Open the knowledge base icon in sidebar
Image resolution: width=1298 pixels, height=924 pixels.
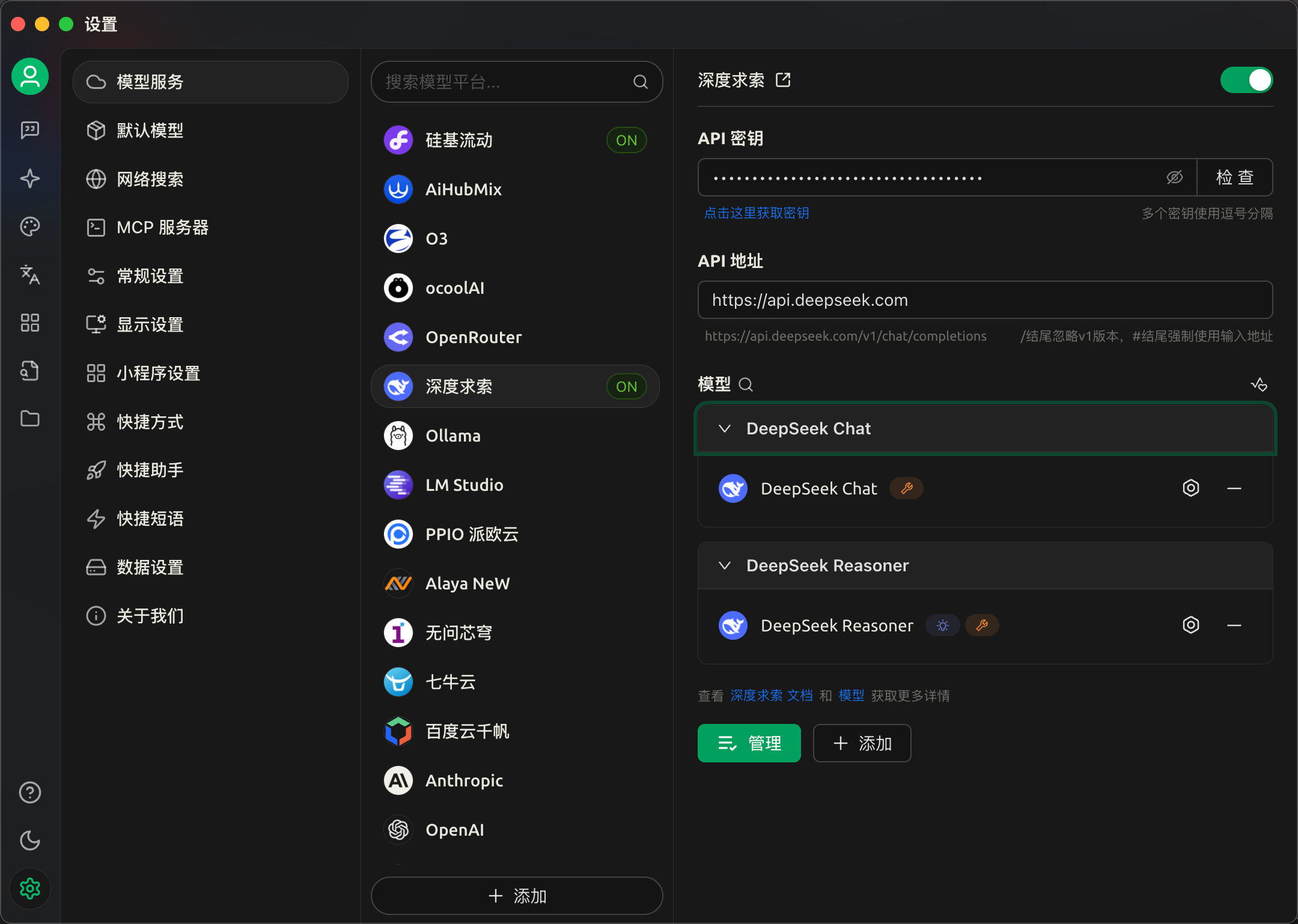coord(30,371)
